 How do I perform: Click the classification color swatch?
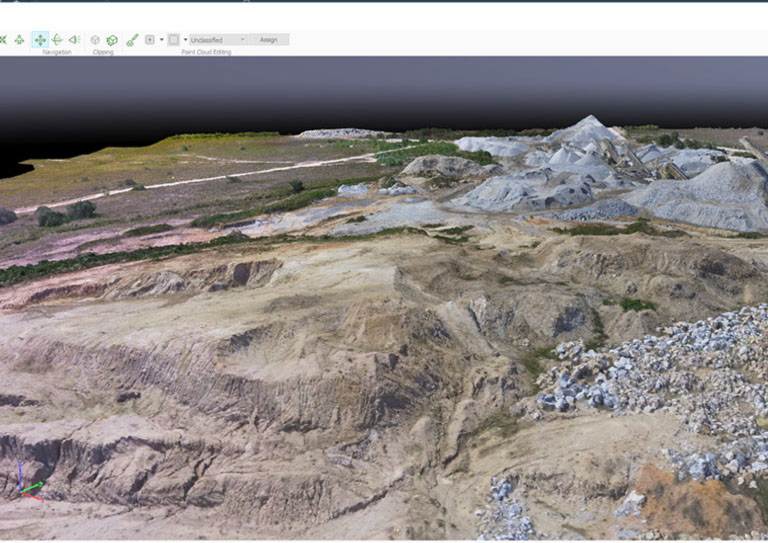[174, 40]
